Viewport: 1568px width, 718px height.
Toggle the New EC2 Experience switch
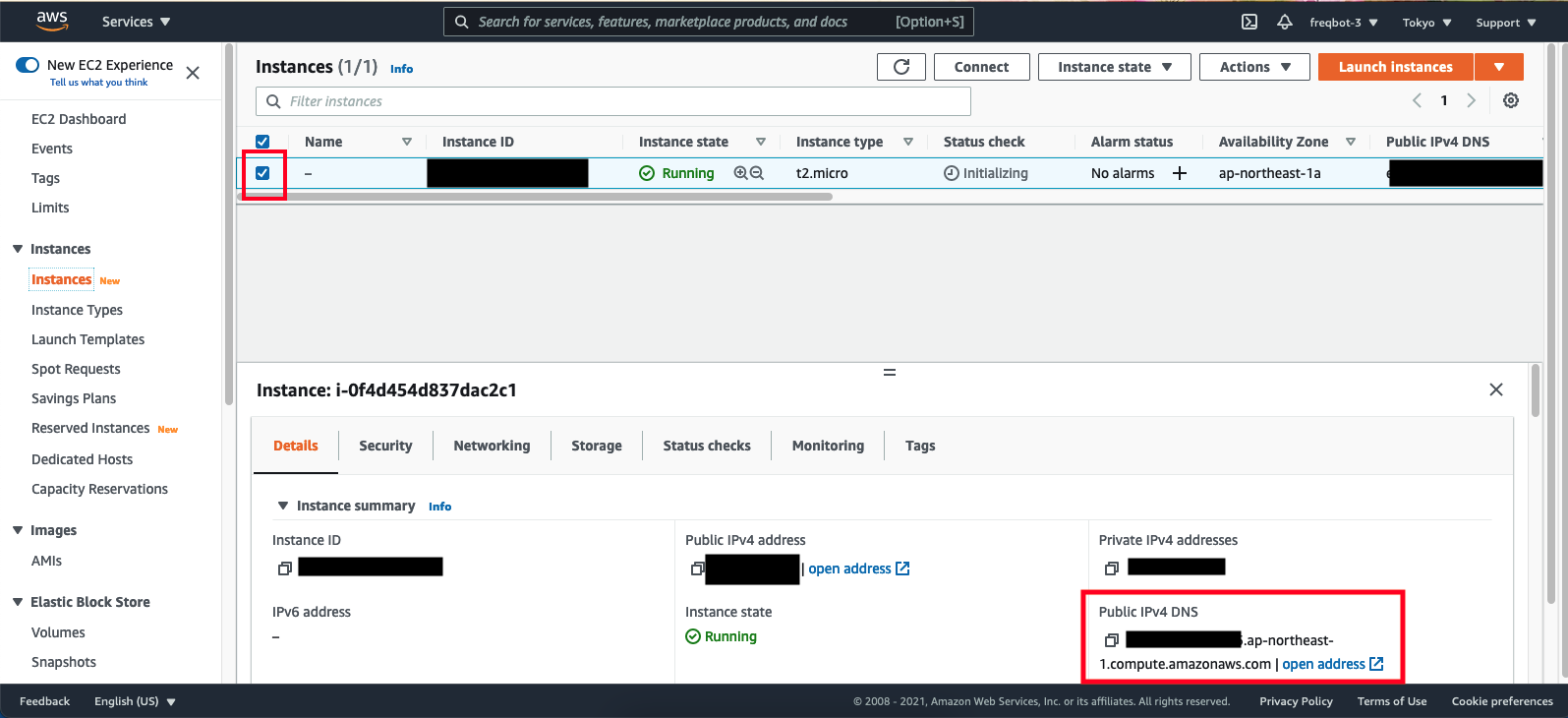coord(28,65)
